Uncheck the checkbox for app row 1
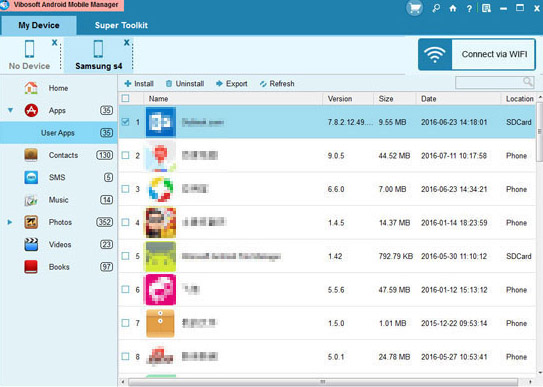The height and width of the screenshot is (387, 543). coord(125,122)
